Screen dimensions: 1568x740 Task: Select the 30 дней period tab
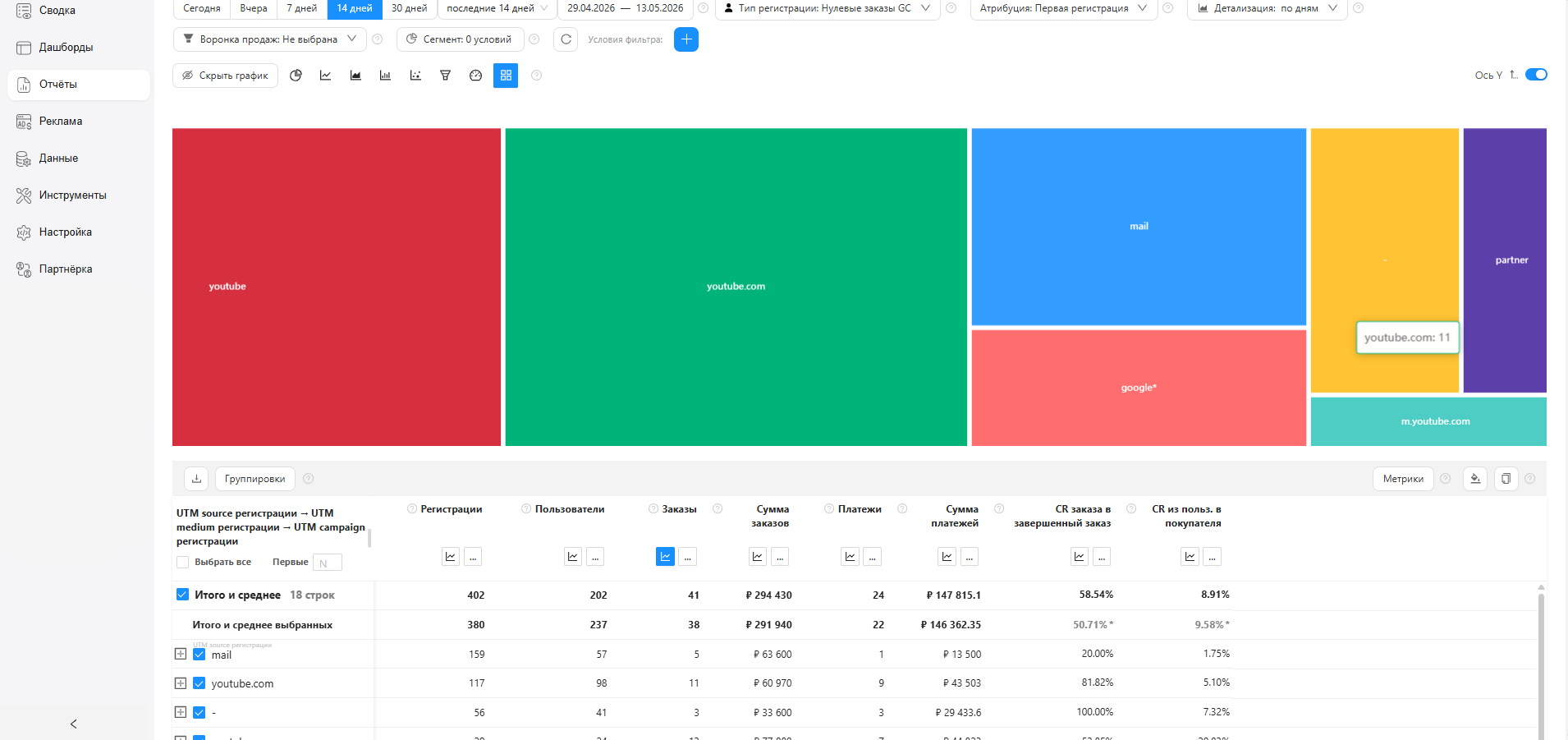click(410, 8)
